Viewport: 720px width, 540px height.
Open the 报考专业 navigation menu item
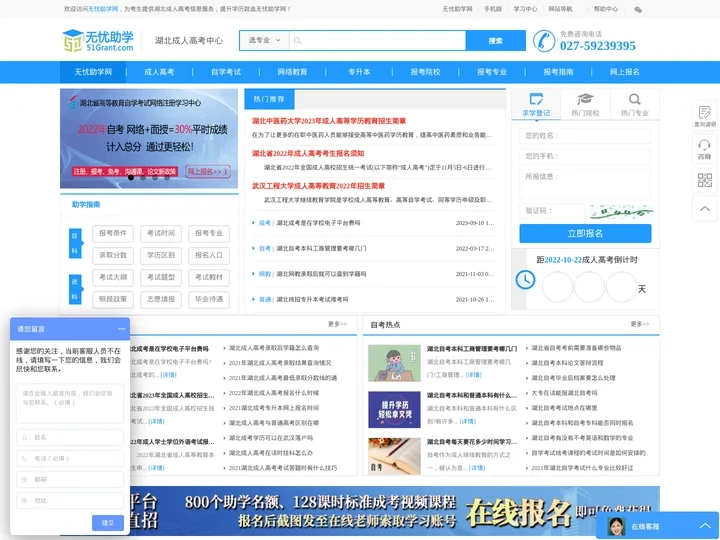click(492, 72)
